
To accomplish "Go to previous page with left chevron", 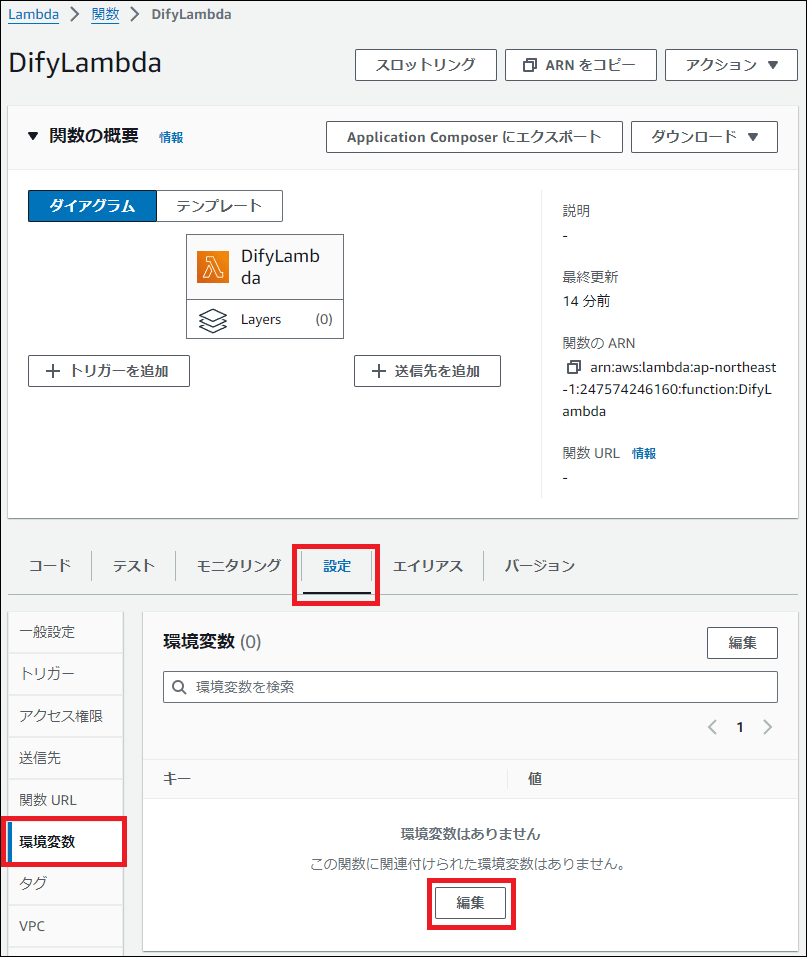I will (712, 727).
